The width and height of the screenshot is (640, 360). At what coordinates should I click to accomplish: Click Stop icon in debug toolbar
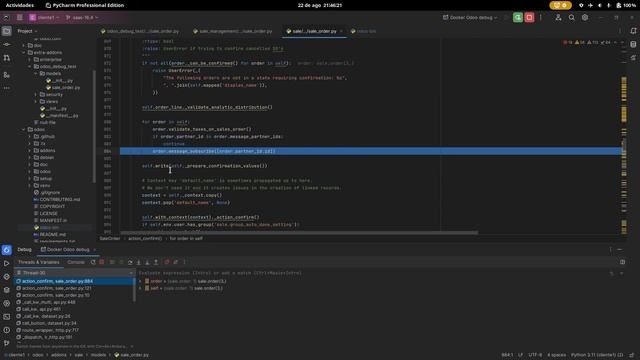(102, 262)
